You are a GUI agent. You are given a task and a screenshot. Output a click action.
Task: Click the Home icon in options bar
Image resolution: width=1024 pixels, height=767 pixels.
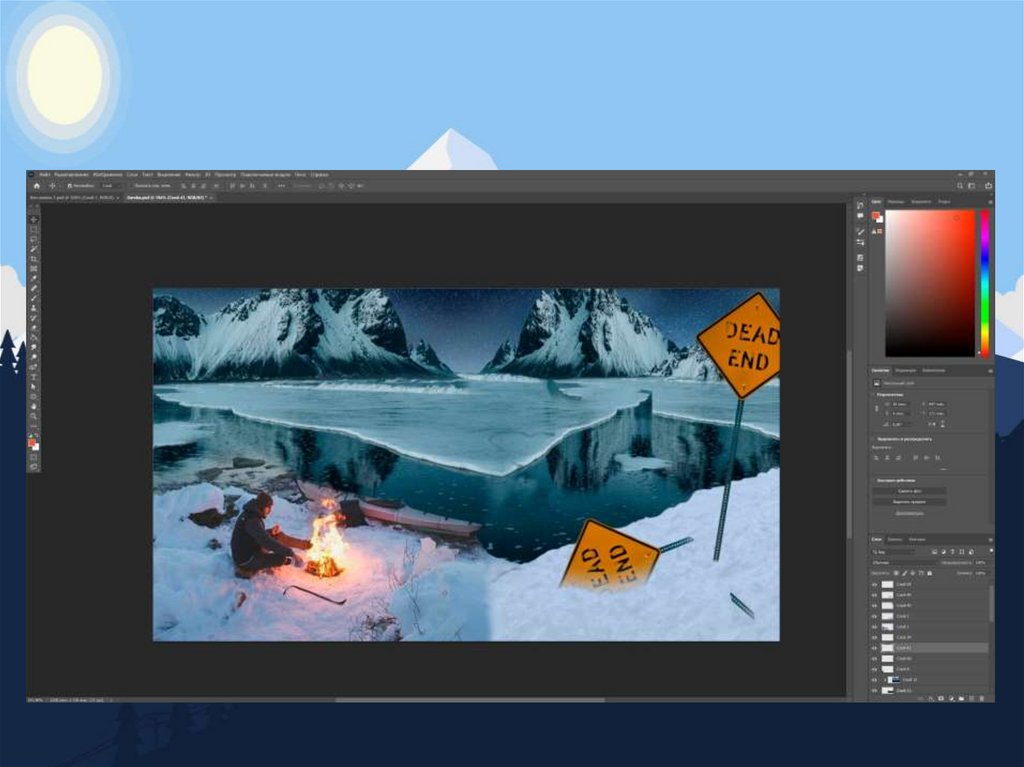[x=37, y=186]
